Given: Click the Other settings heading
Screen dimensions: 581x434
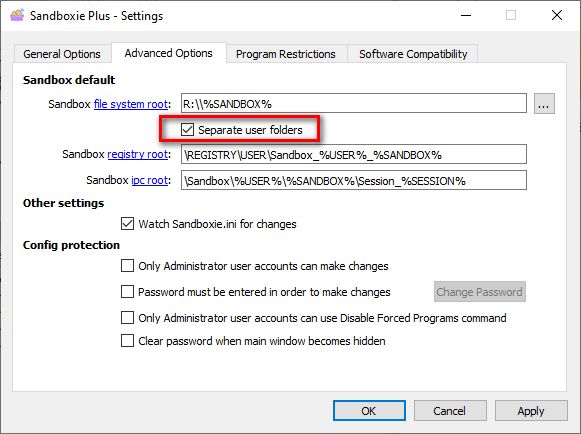Looking at the screenshot, I should 63,203.
